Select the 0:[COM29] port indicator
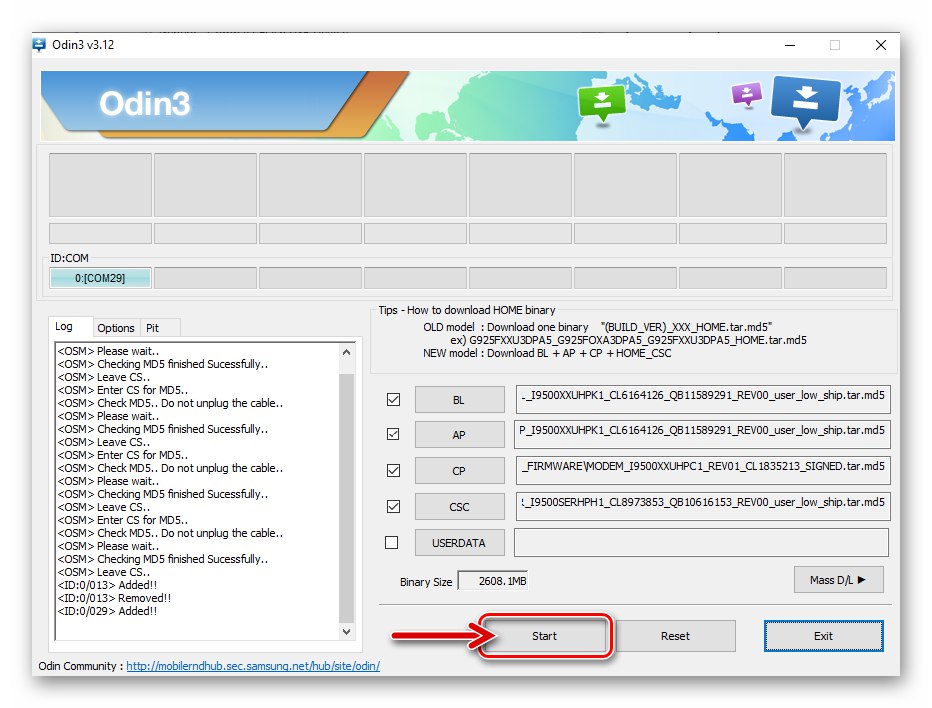 point(99,277)
